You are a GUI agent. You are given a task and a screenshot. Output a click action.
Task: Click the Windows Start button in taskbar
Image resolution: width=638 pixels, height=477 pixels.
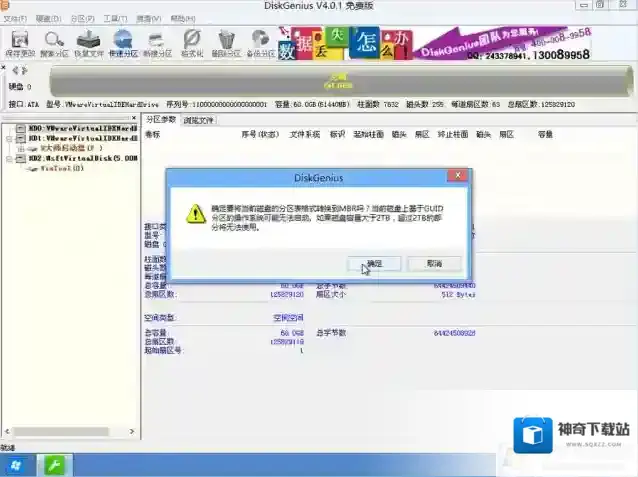(17, 466)
